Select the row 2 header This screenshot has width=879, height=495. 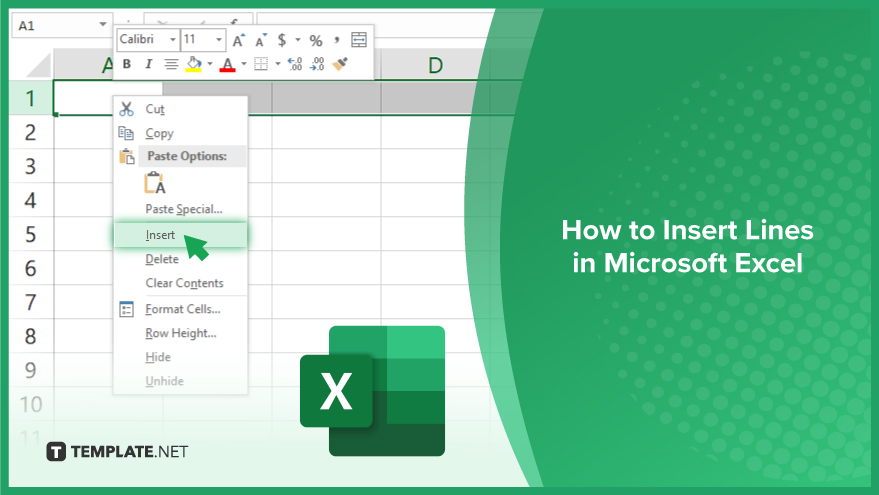tap(31, 132)
